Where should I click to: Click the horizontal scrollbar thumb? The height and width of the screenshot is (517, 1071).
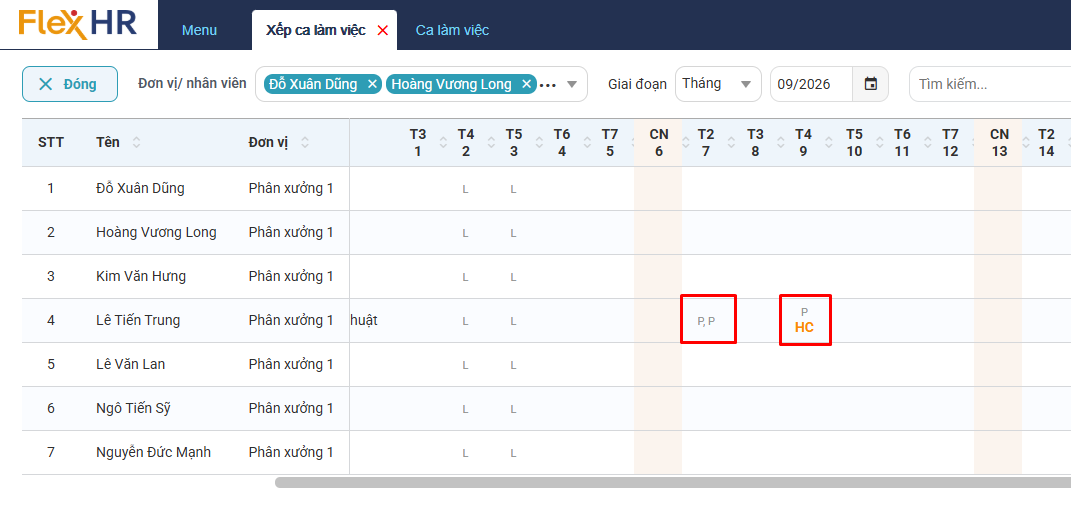tap(673, 483)
